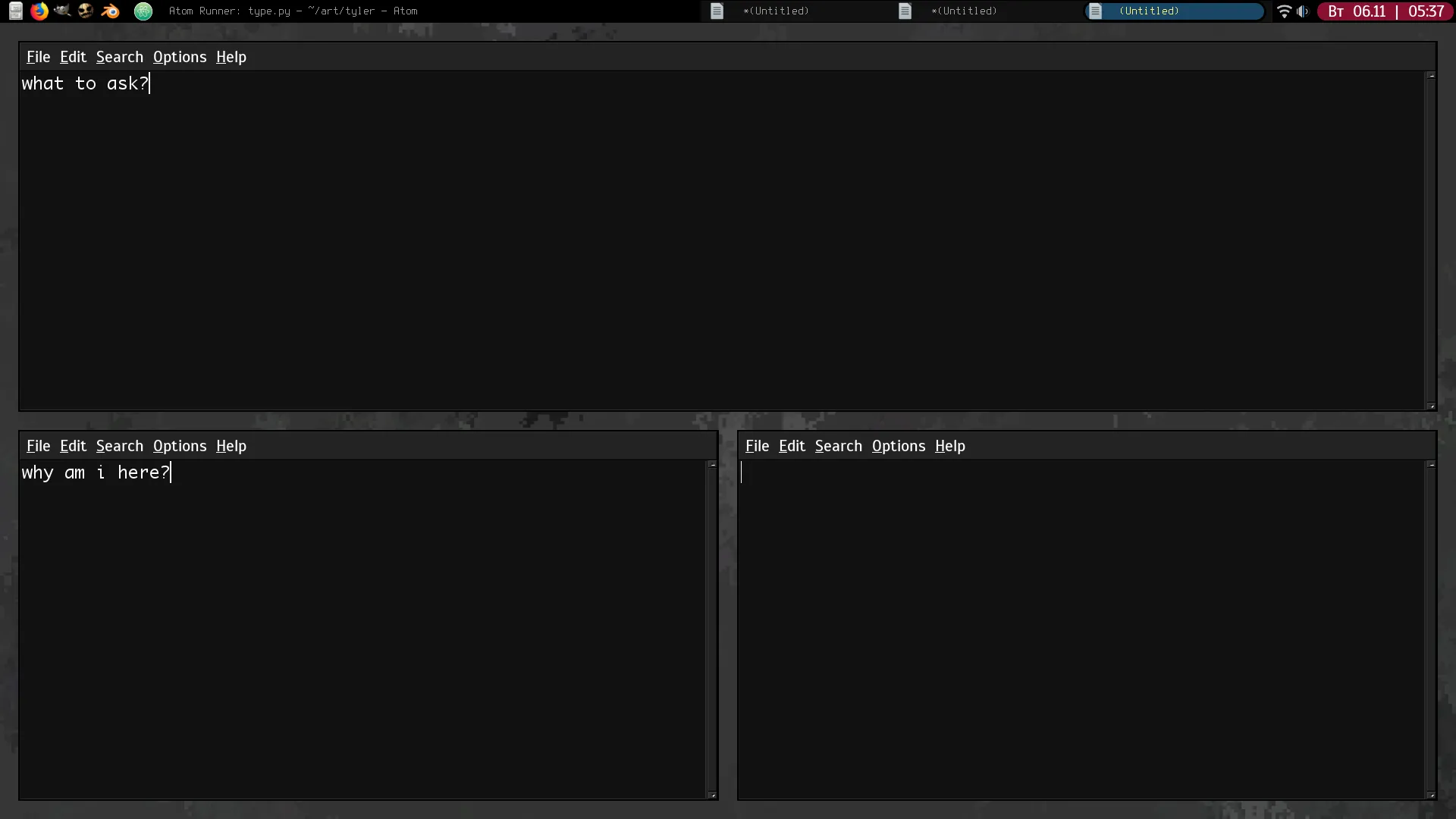Launch Blender from the top panel
The width and height of the screenshot is (1456, 819).
(110, 11)
